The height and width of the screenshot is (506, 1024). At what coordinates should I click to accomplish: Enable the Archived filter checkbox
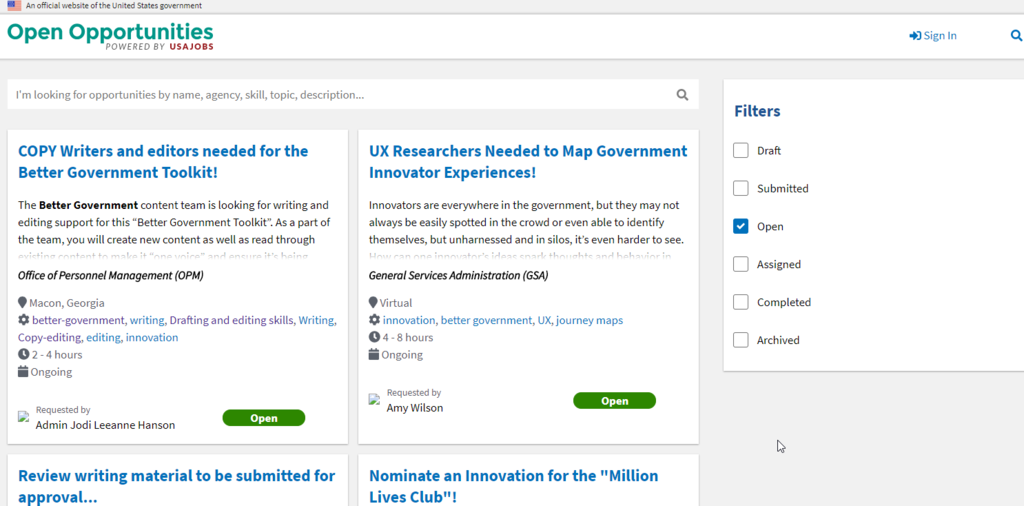[x=741, y=340]
